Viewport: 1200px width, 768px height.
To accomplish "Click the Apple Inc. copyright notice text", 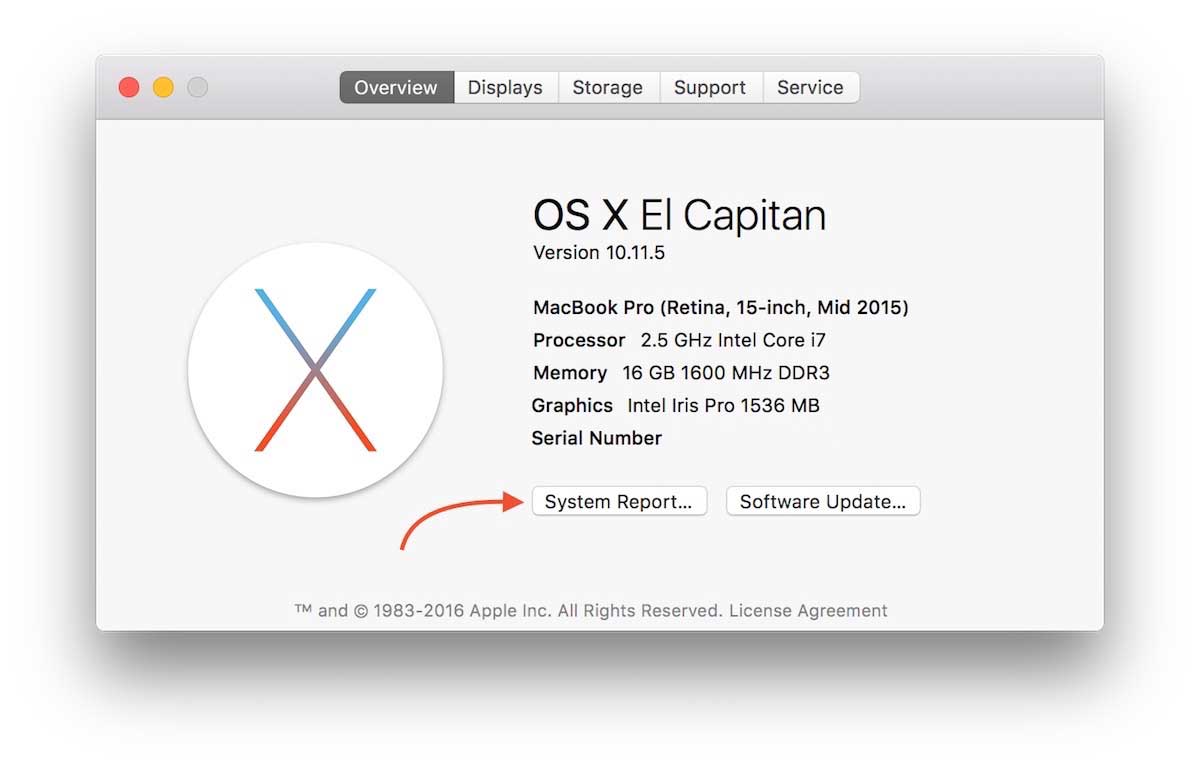I will click(507, 610).
